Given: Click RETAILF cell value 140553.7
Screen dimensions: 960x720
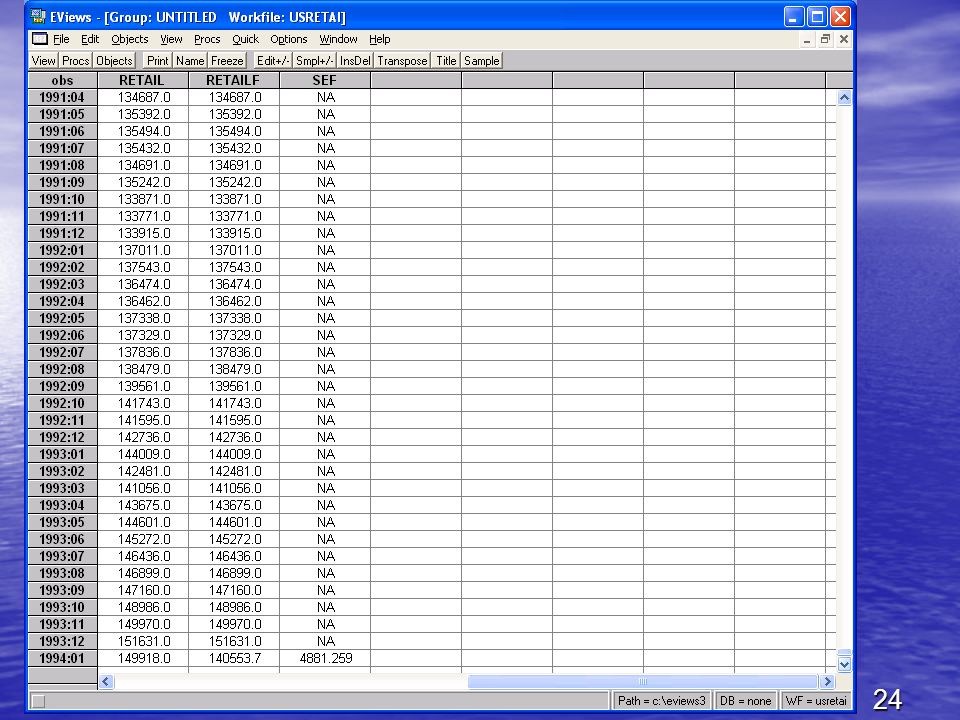Looking at the screenshot, I should 234,658.
